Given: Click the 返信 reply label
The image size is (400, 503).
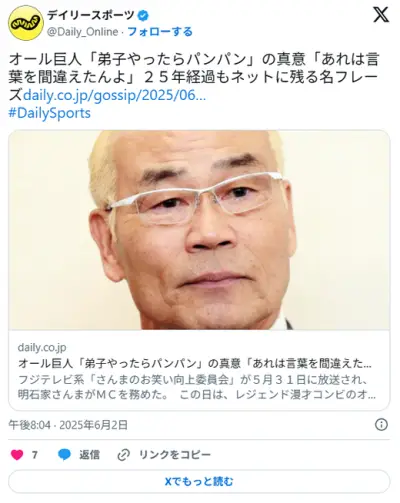Looking at the screenshot, I should [89, 455].
